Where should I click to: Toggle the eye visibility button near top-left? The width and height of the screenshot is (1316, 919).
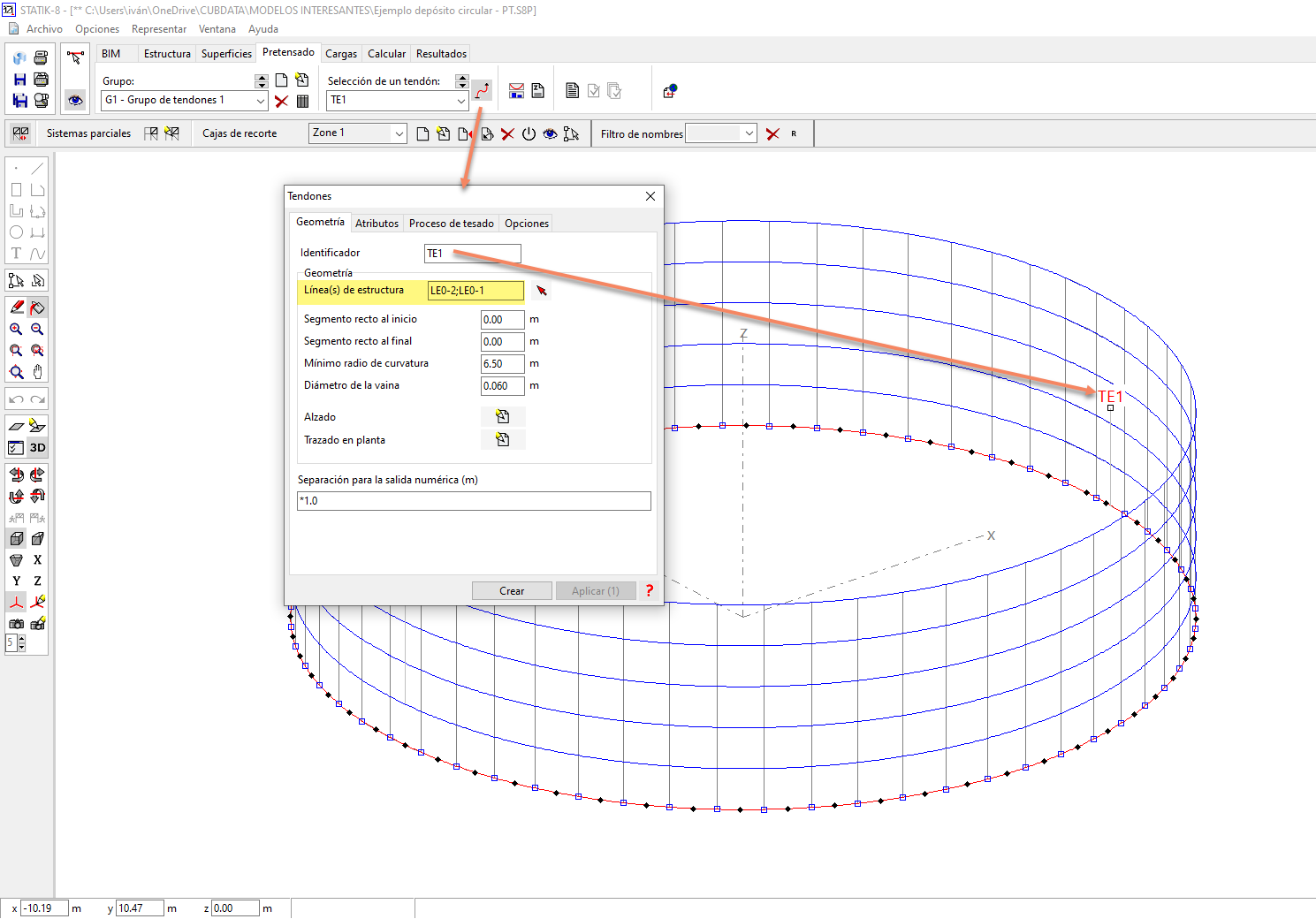pos(75,100)
